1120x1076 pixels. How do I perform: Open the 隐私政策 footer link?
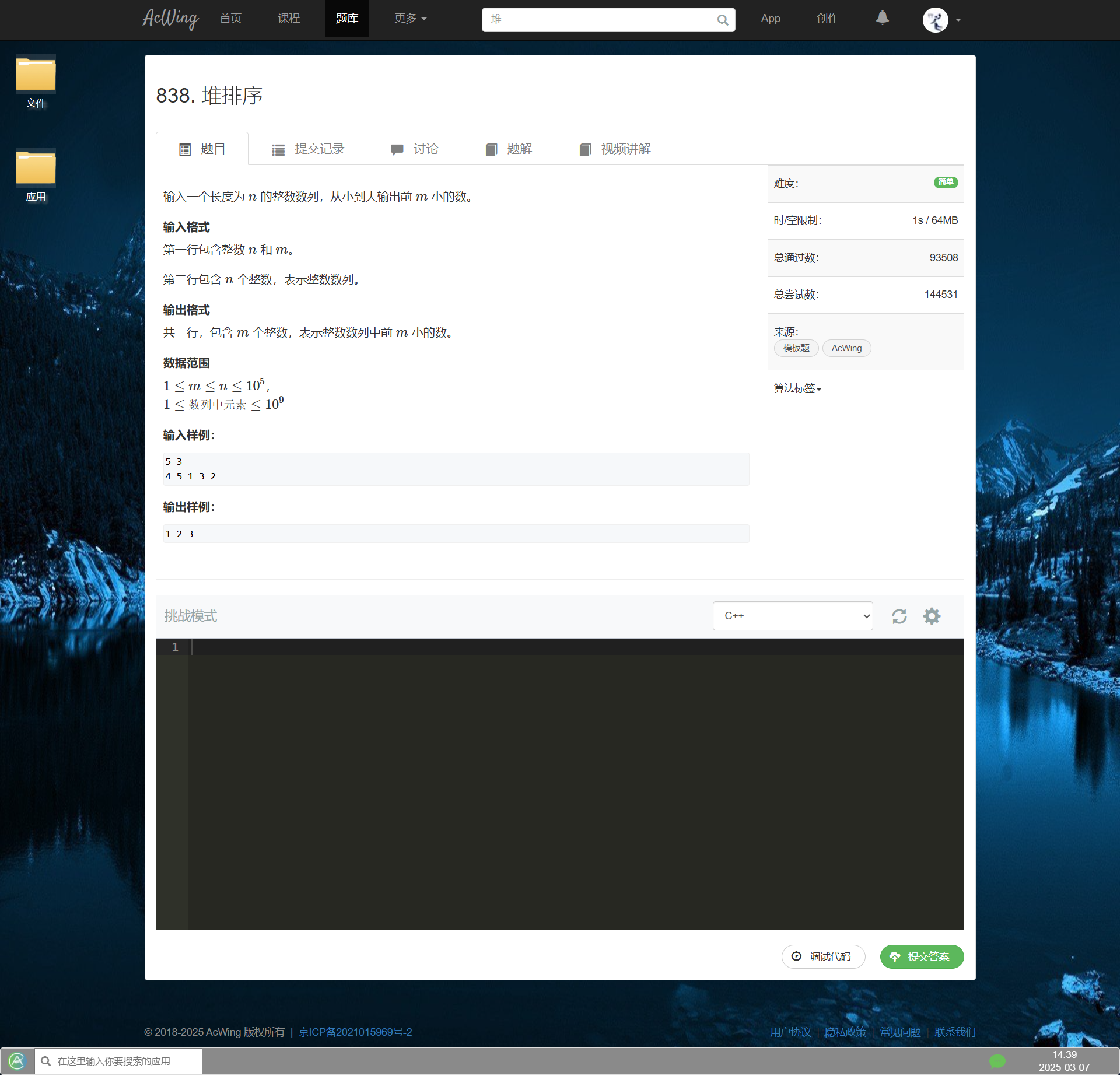845,1032
